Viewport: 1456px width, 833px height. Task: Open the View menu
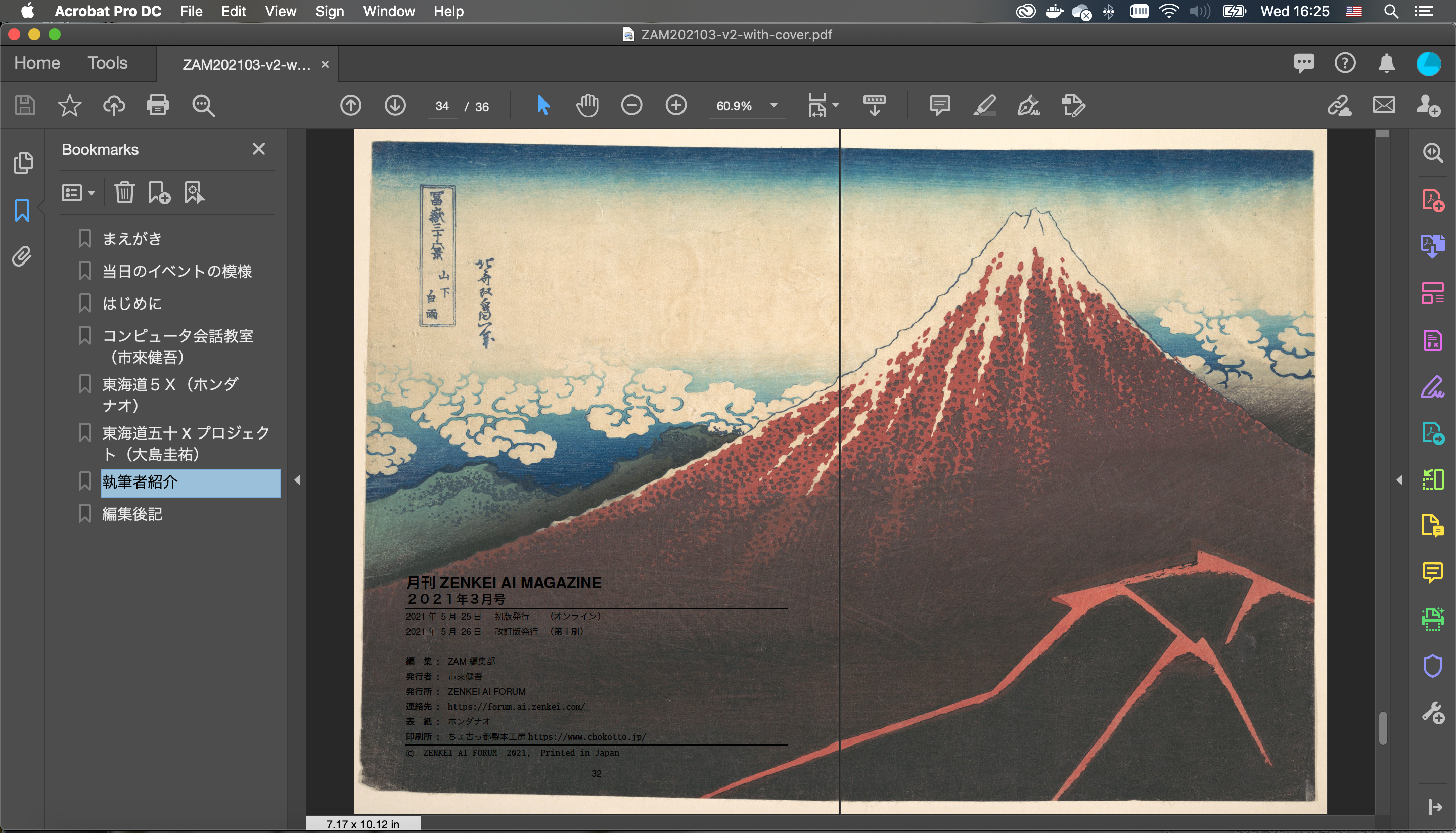tap(280, 11)
